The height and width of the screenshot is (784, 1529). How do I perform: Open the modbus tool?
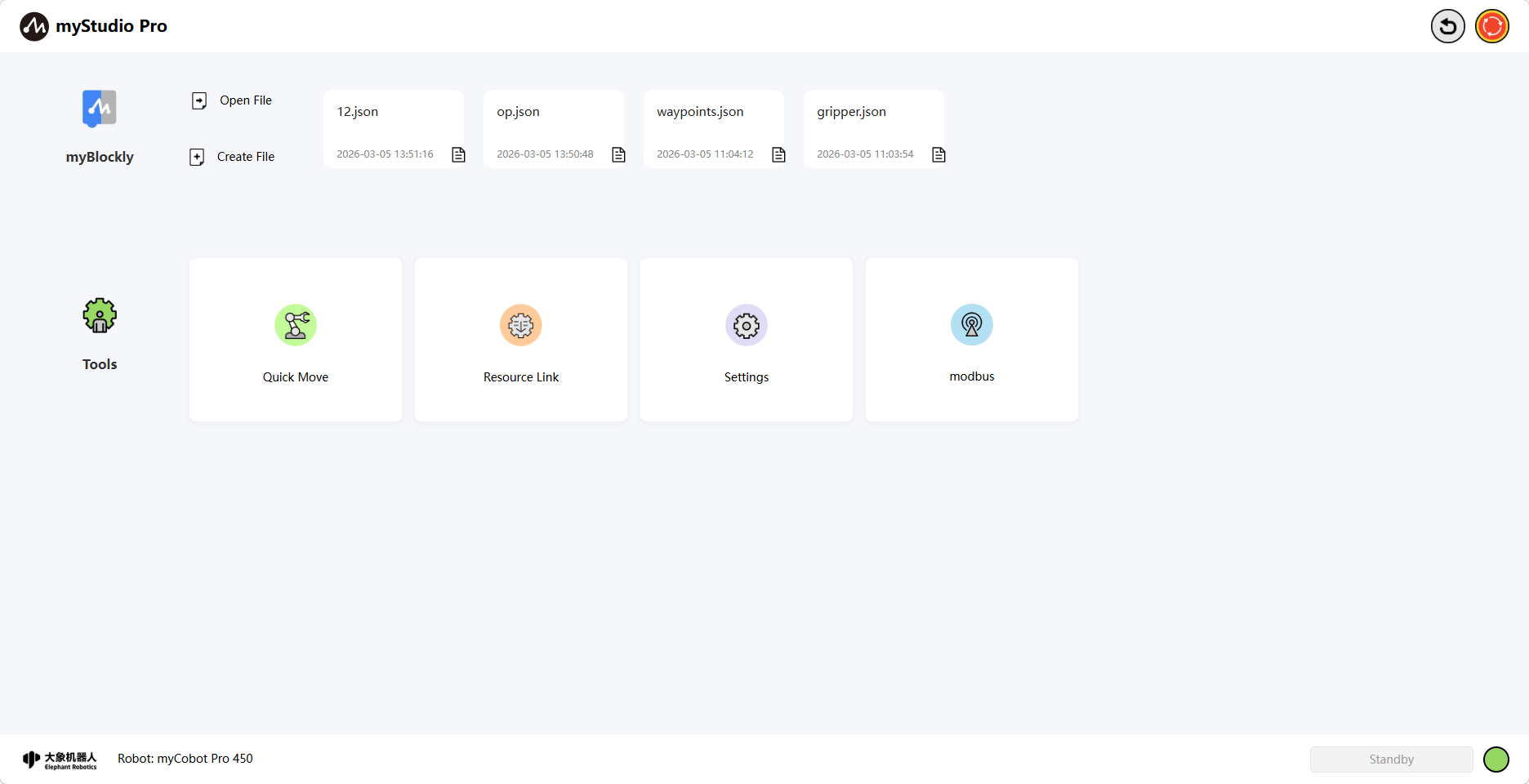[971, 340]
